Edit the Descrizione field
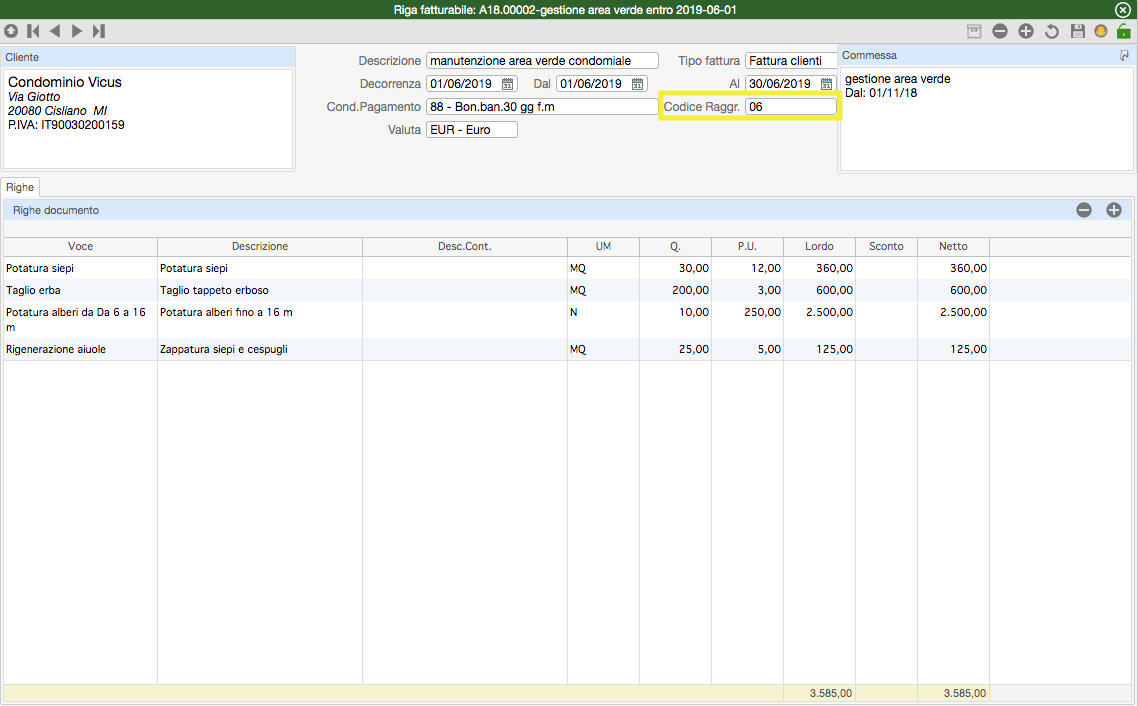Image resolution: width=1138 pixels, height=706 pixels. (x=542, y=61)
